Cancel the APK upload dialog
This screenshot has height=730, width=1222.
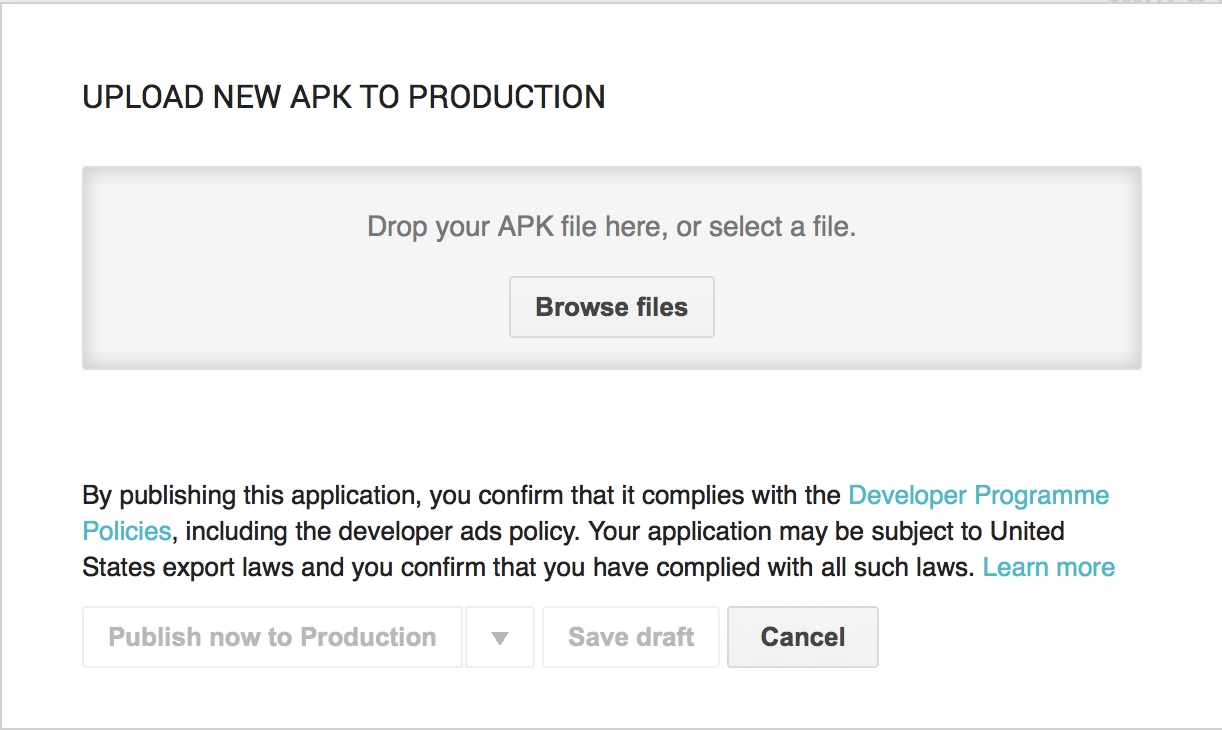click(x=803, y=637)
